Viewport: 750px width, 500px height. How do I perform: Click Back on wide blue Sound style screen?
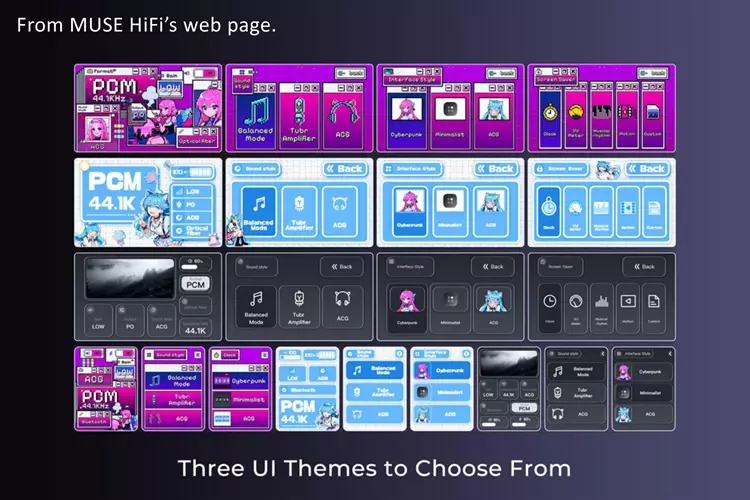point(345,169)
